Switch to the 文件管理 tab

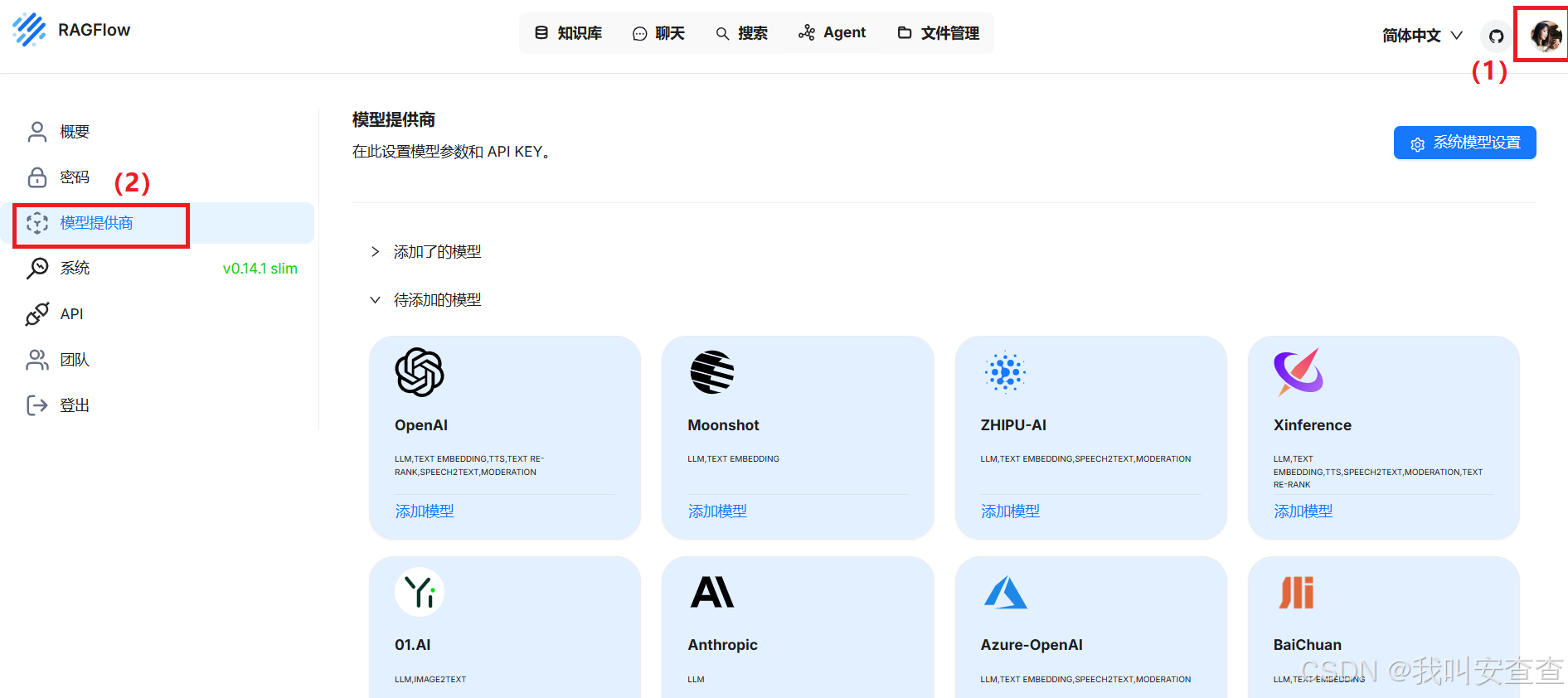point(939,33)
